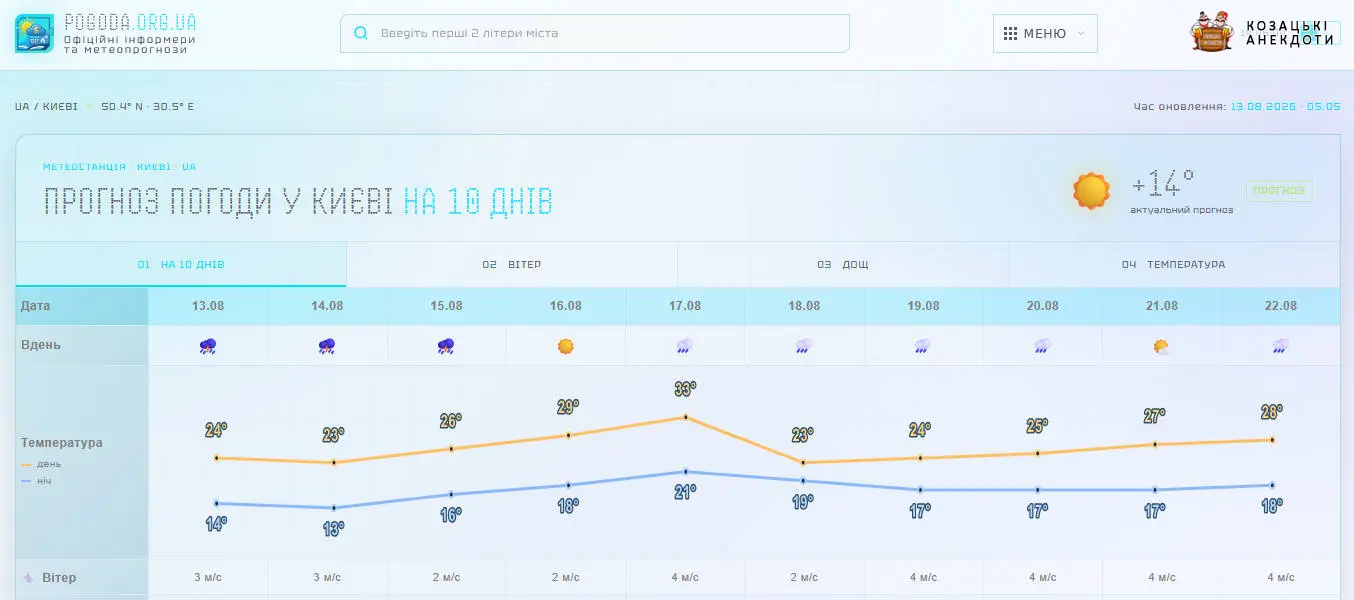Click the Температура row label
1354x600 pixels.
click(62, 443)
